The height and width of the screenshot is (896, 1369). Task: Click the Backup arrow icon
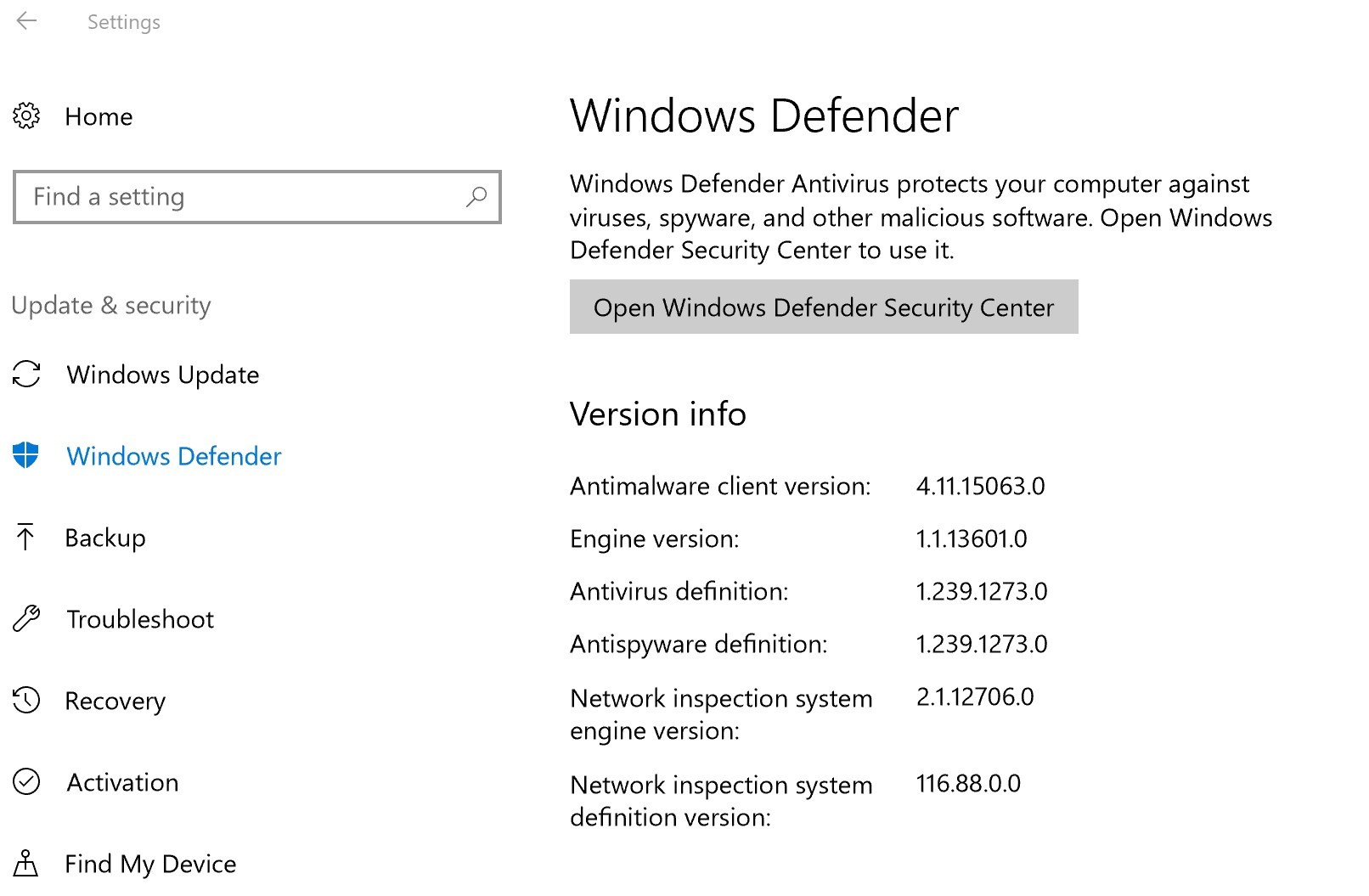pyautogui.click(x=25, y=537)
